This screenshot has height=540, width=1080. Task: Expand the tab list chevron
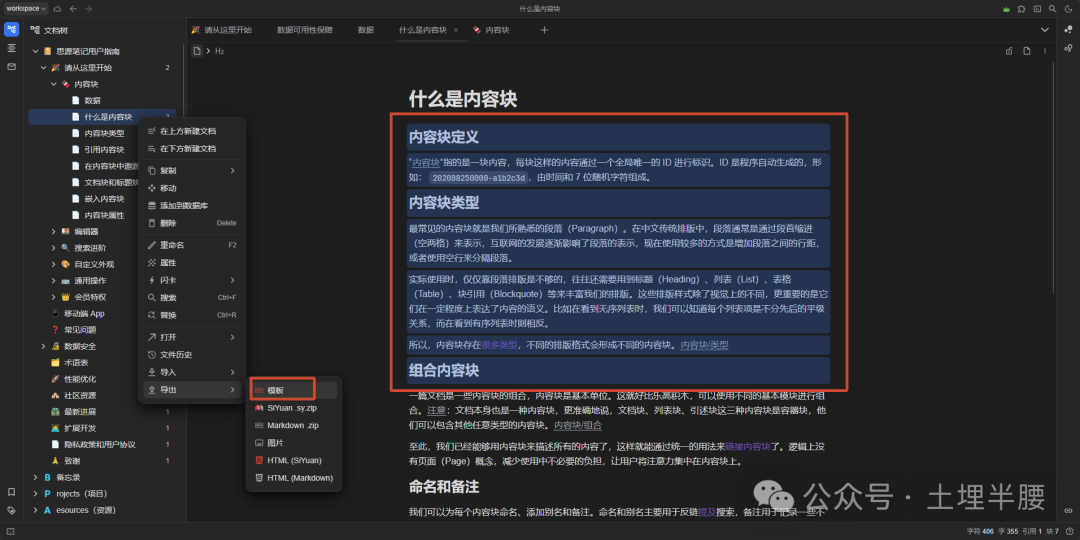[1044, 30]
